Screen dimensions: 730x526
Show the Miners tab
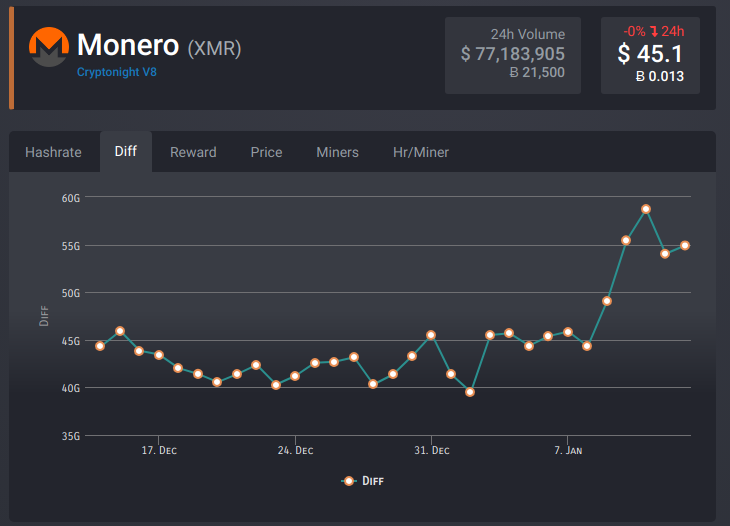pyautogui.click(x=338, y=152)
